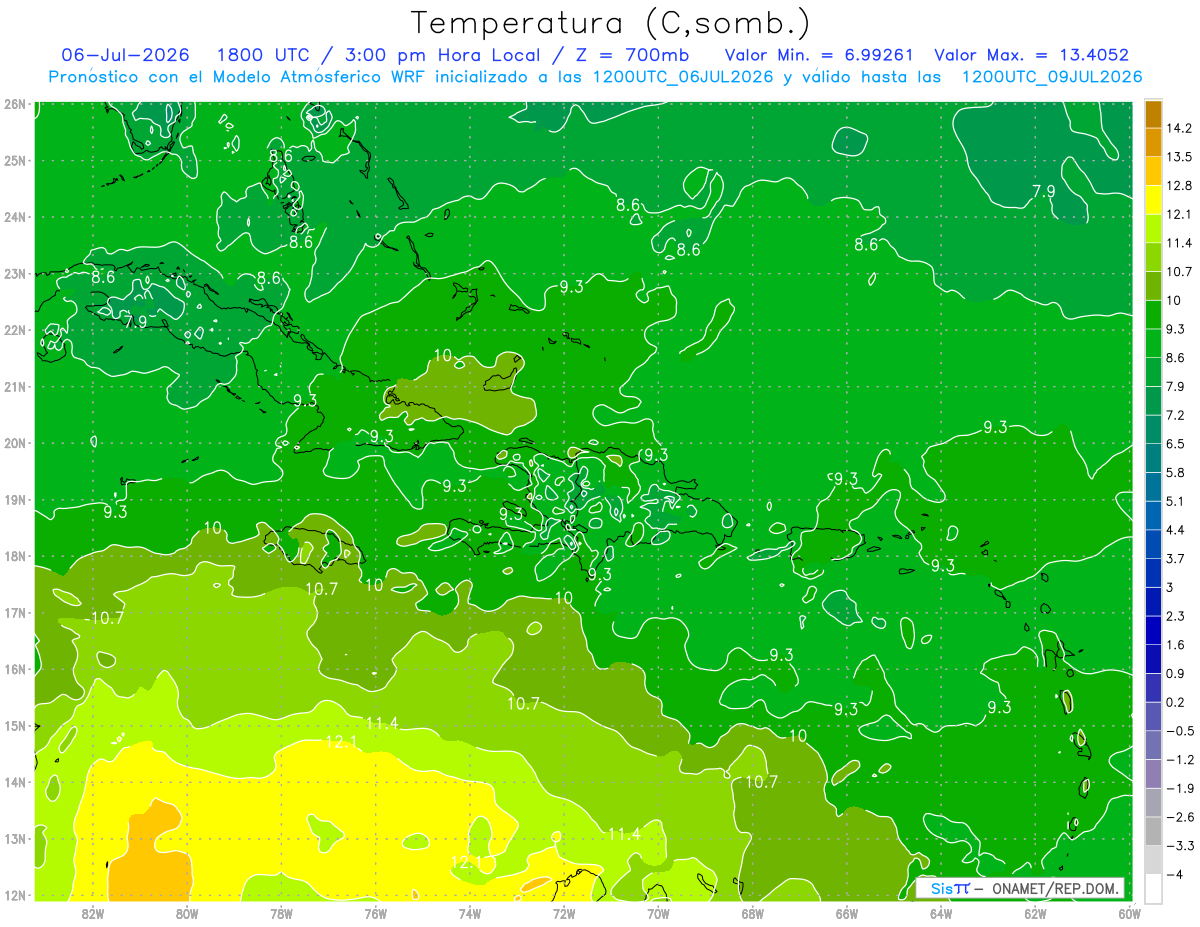Click the '78W' longitude axis label

[281, 912]
